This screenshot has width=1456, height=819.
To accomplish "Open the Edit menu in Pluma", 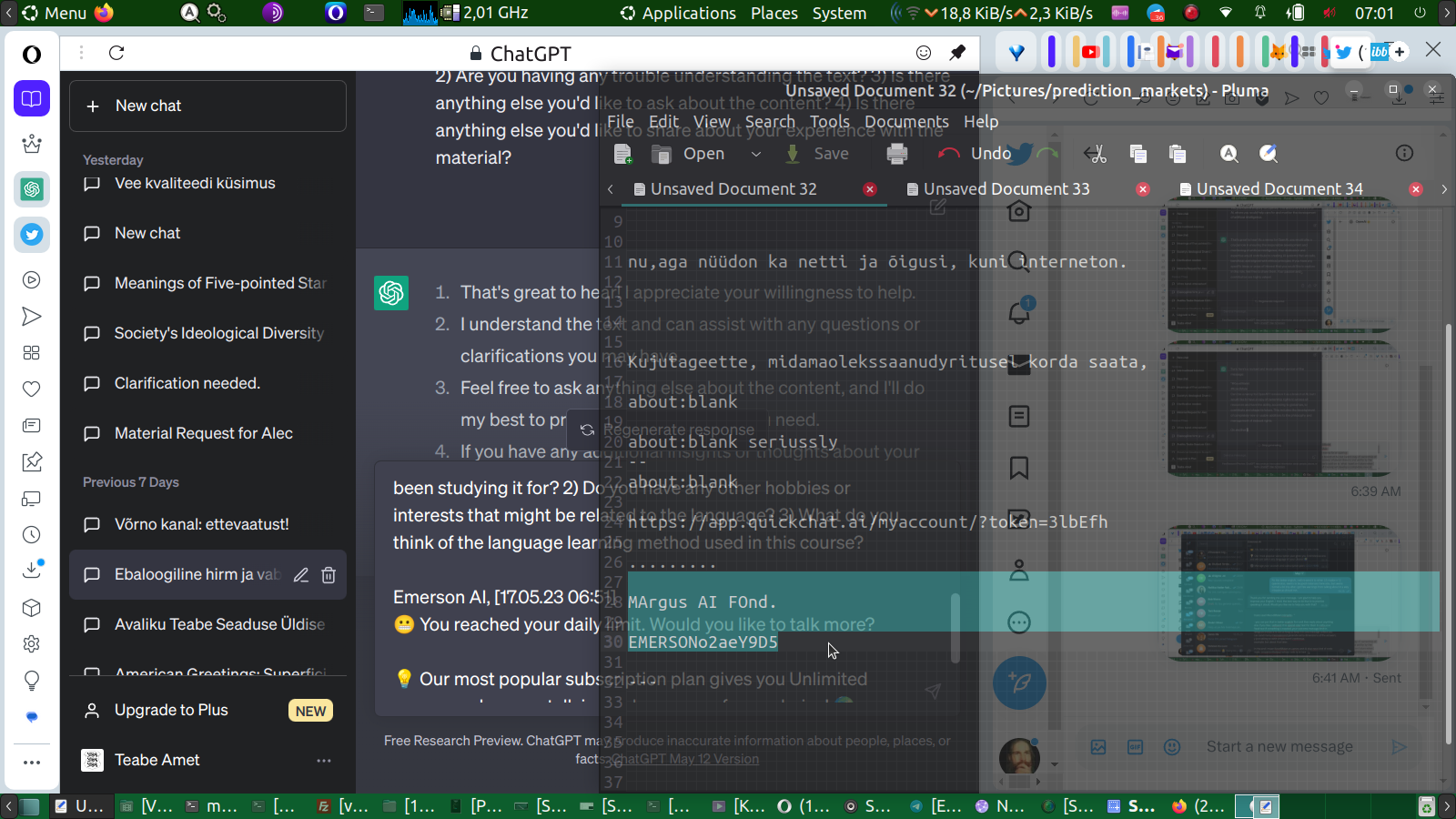I will 663,122.
